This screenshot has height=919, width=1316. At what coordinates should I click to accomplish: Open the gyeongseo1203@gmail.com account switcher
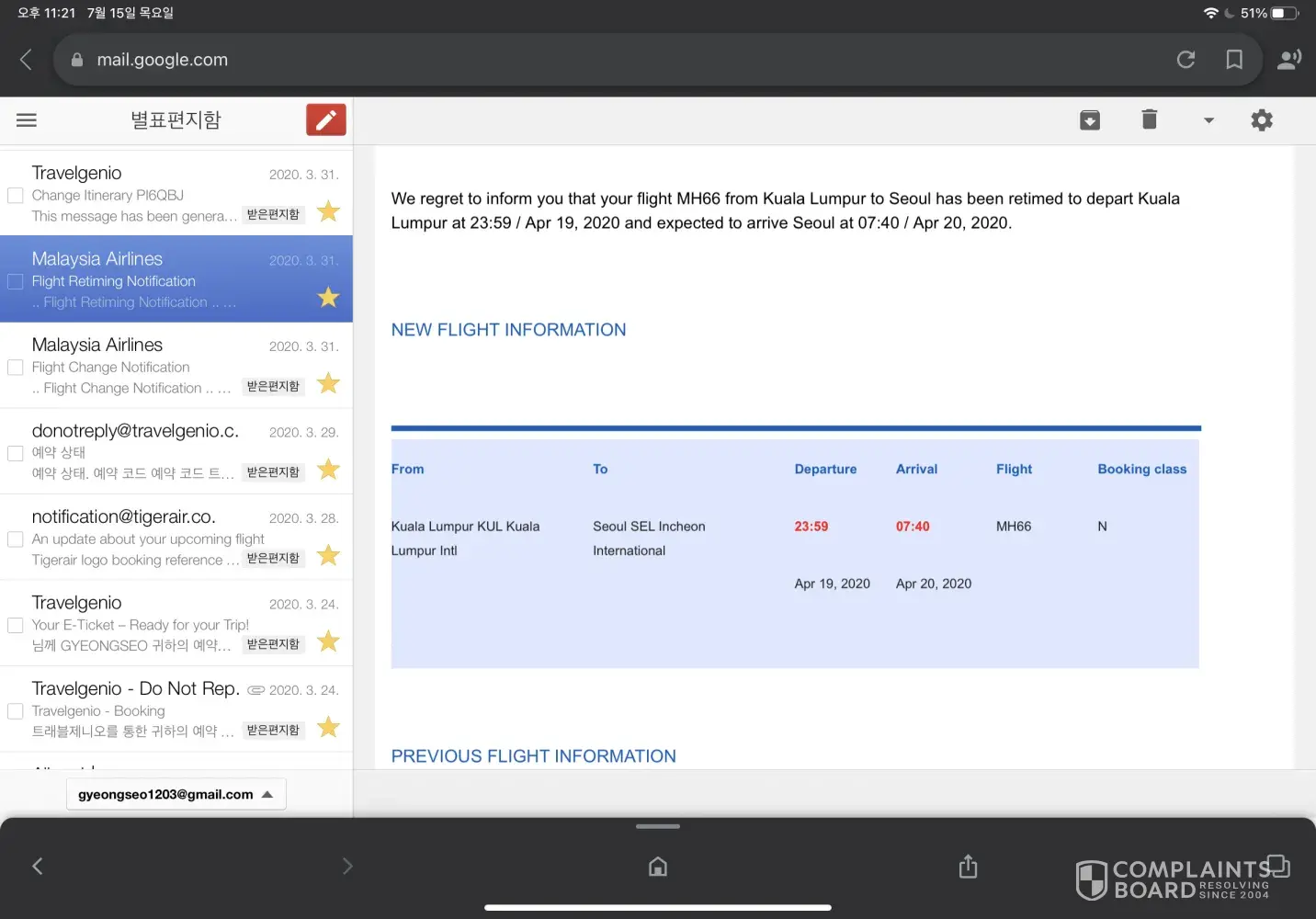pos(176,794)
